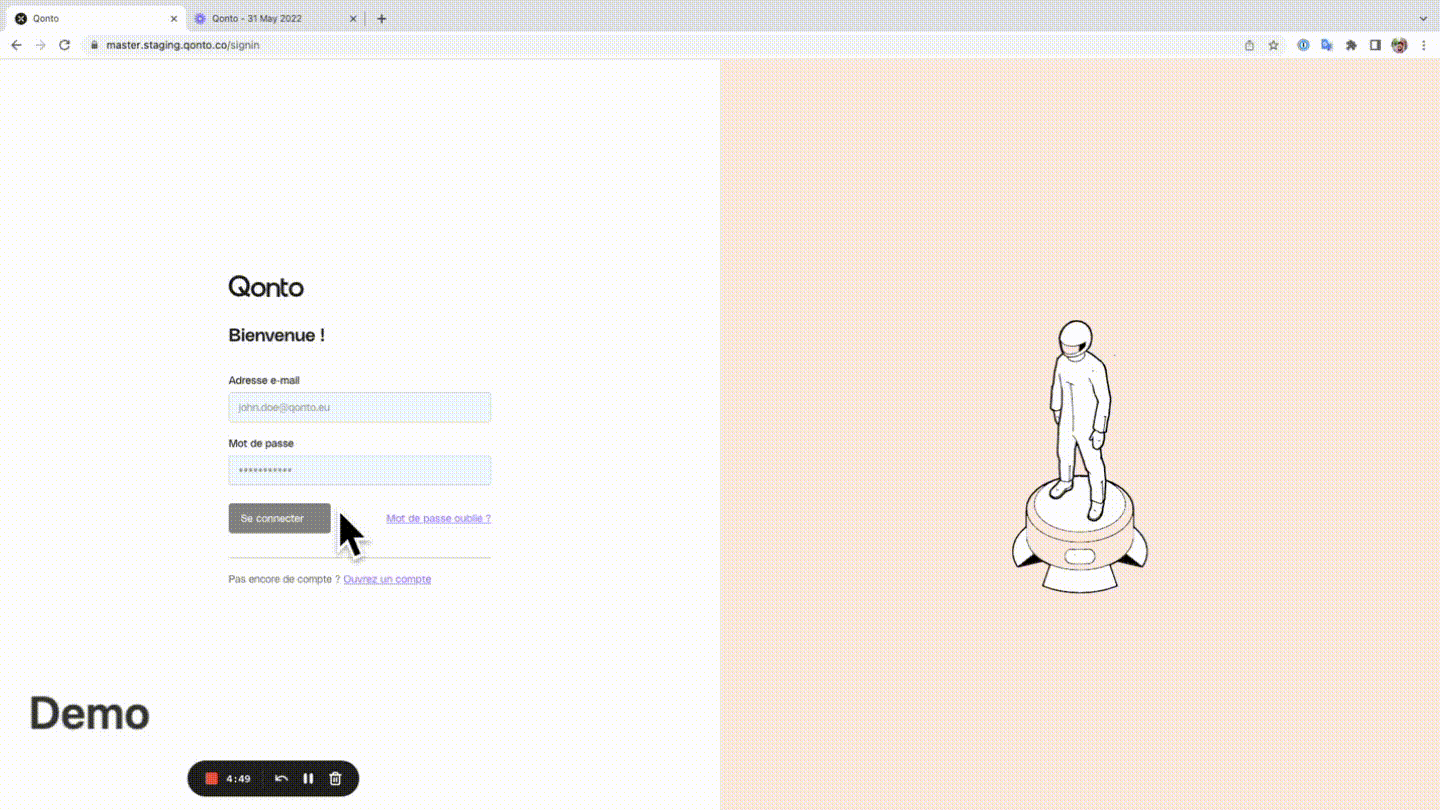Restart the recording with undo arrow
The height and width of the screenshot is (810, 1440).
coord(281,778)
